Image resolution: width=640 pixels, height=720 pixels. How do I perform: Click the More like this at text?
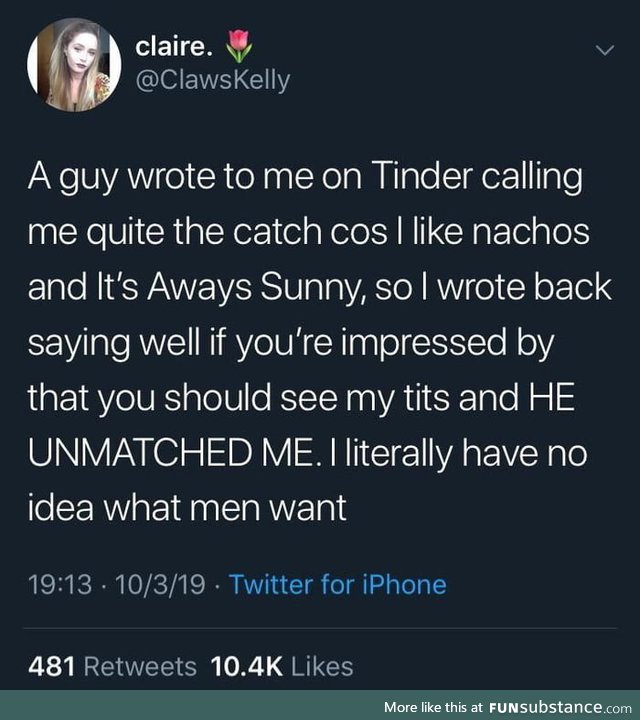tap(433, 707)
